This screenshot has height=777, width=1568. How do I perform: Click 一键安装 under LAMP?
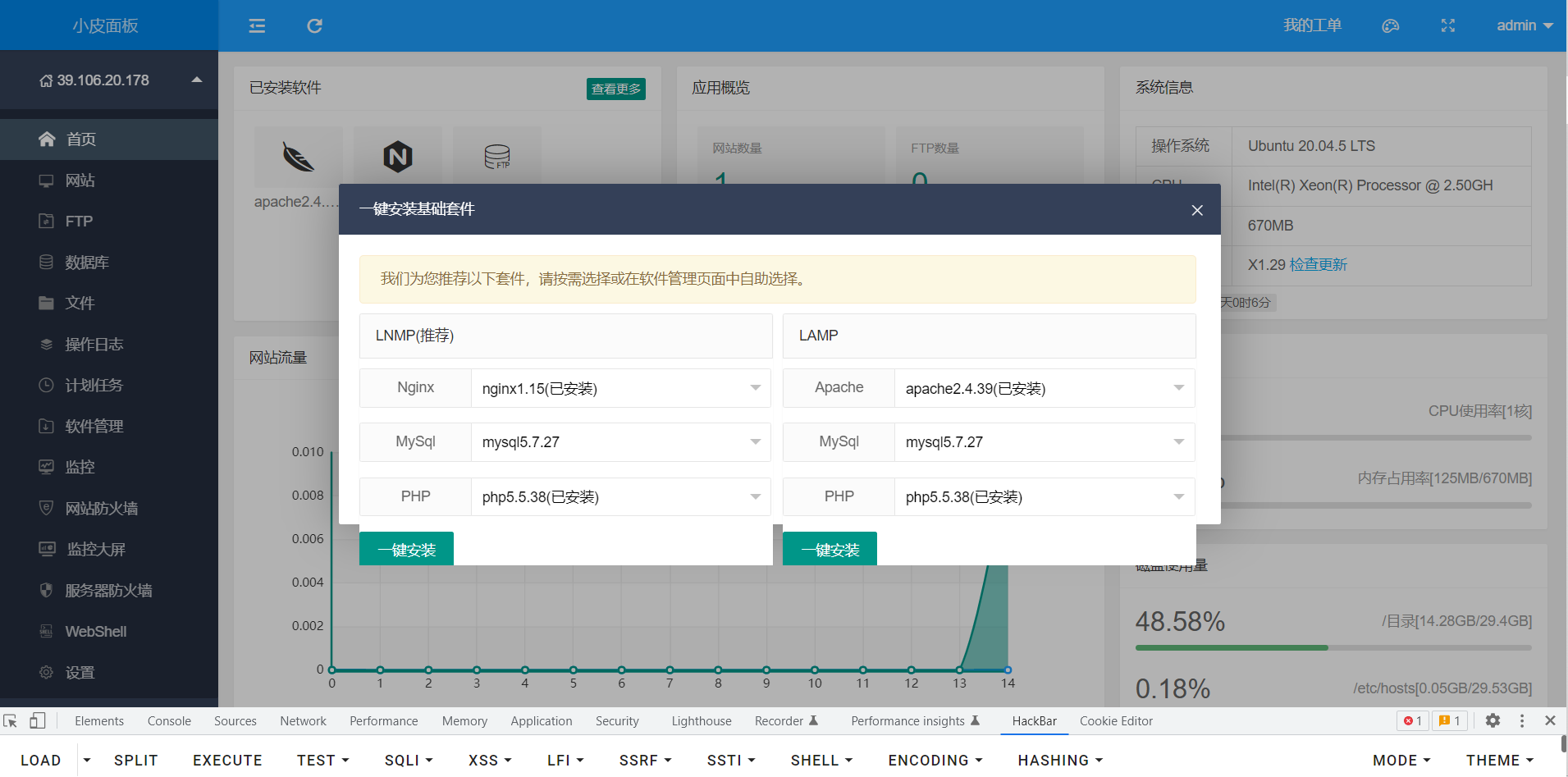[x=830, y=549]
